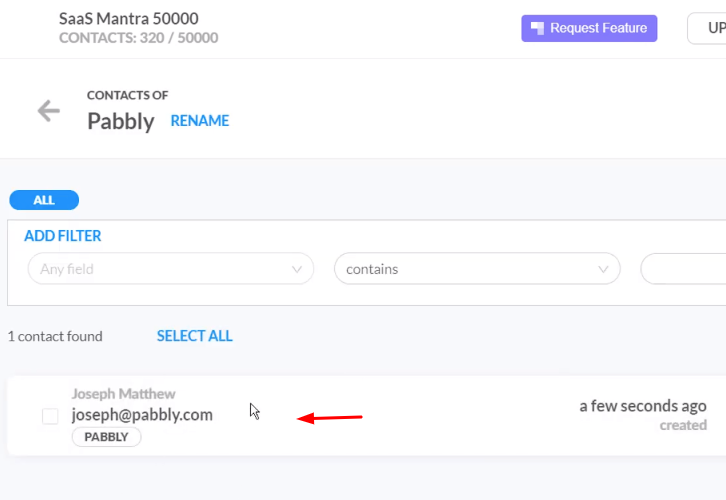Click the RENAME link beside Pabbly
The image size is (726, 500).
200,121
